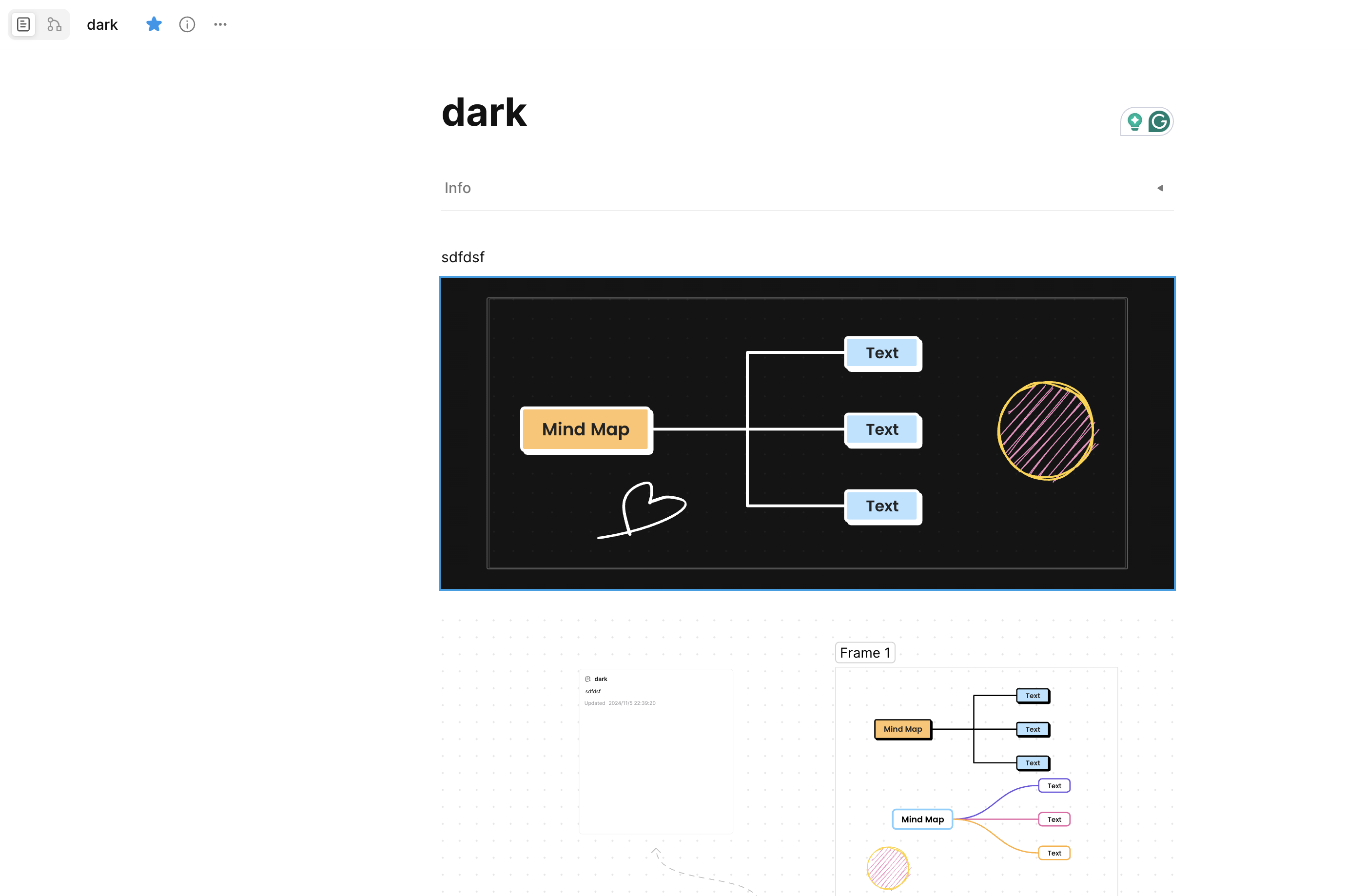Viewport: 1366px width, 896px height.
Task: Open the document info icon
Action: pyautogui.click(x=187, y=25)
